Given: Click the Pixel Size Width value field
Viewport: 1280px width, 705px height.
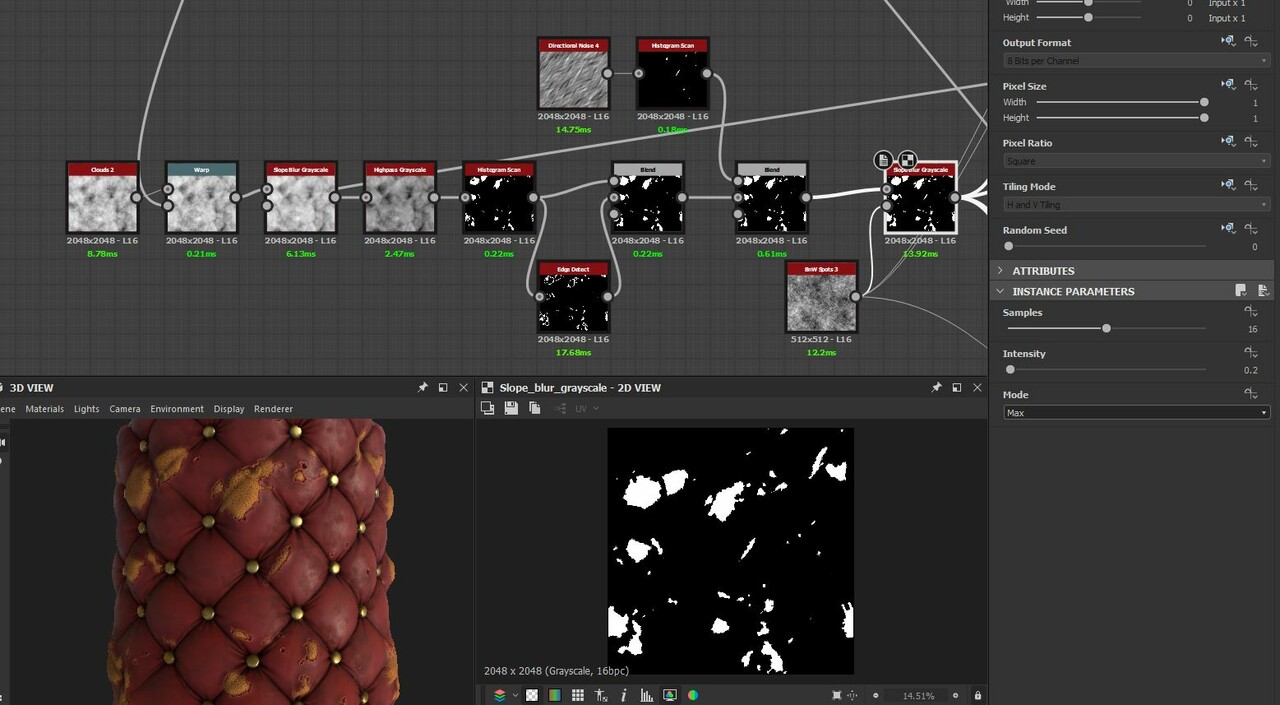Looking at the screenshot, I should click(1255, 102).
